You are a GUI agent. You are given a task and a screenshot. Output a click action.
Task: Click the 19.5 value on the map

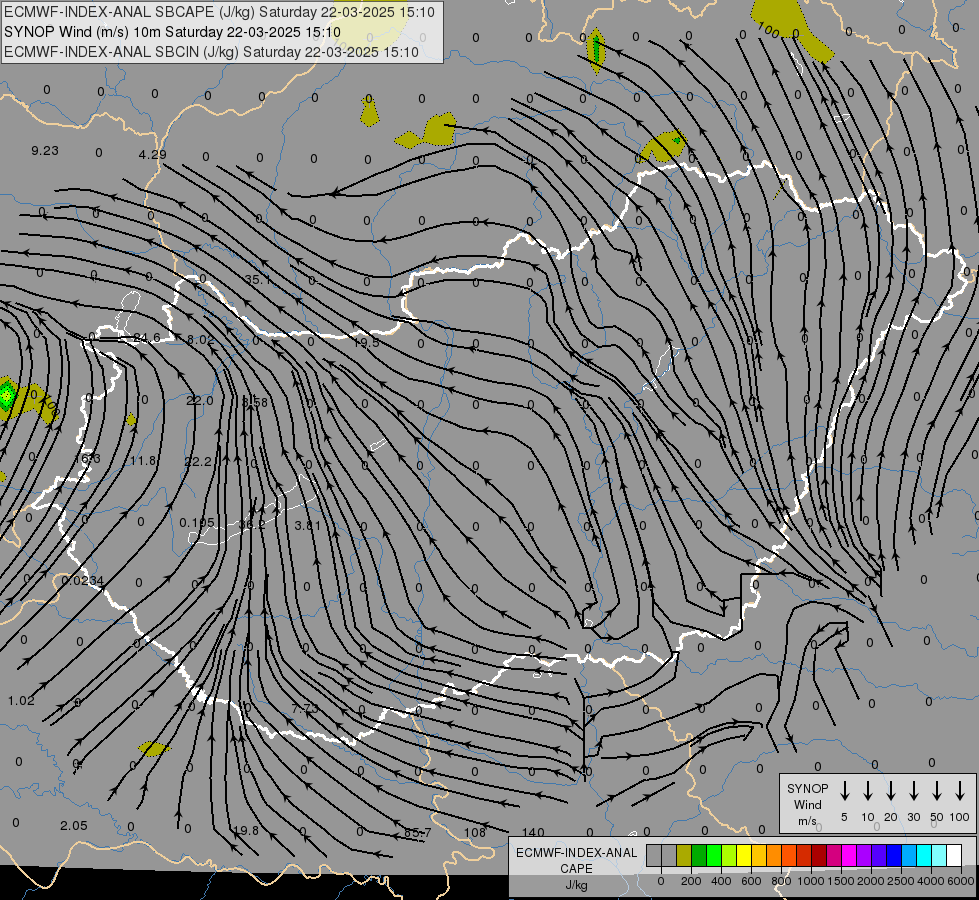(x=367, y=342)
